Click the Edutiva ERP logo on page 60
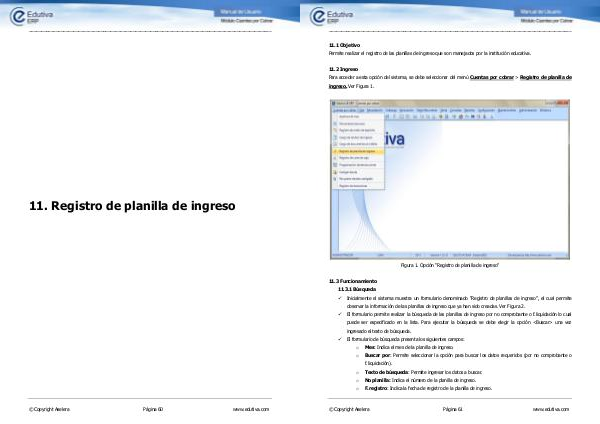Screen dimensions: 600x424 [31, 17]
